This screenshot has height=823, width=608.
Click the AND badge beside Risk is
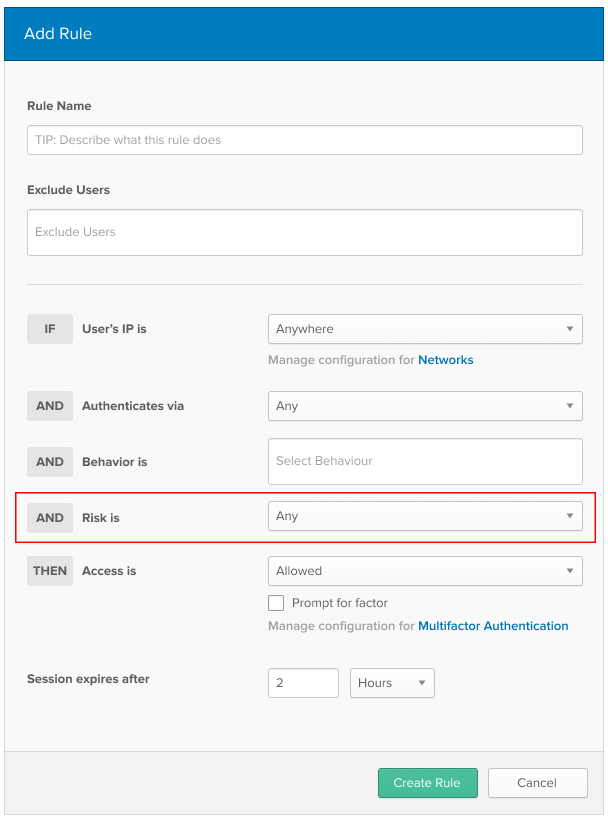[50, 518]
